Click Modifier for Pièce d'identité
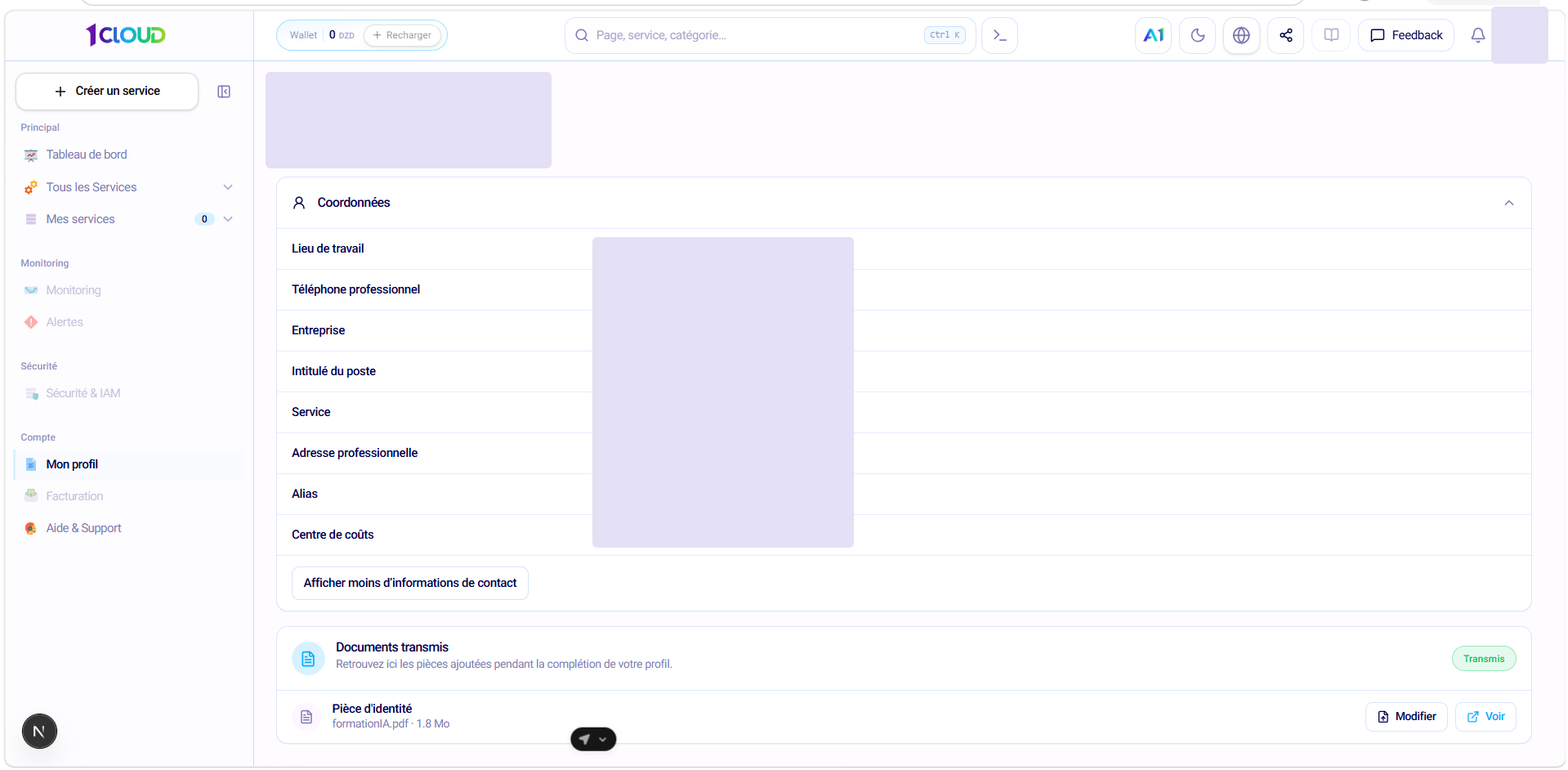 tap(1406, 717)
